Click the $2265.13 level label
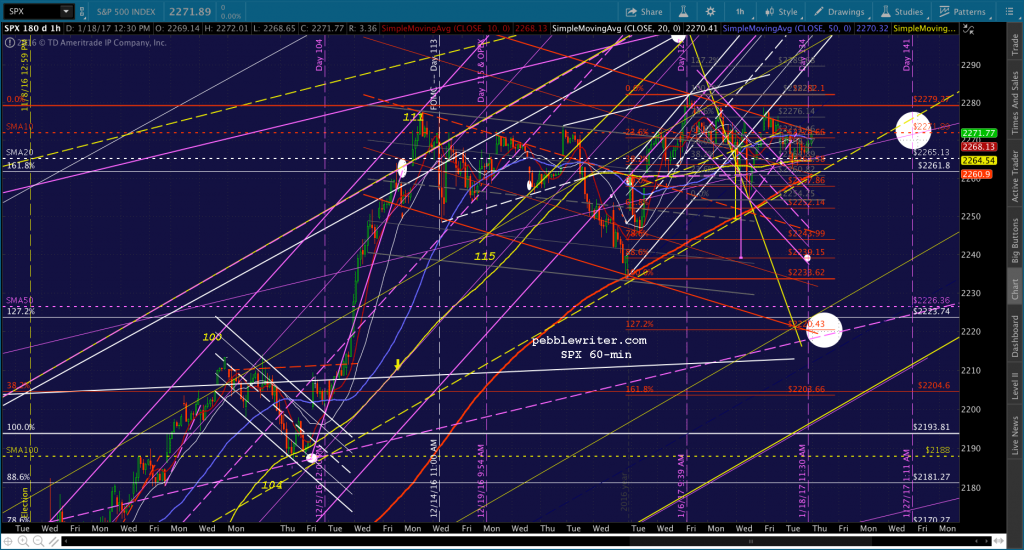Image resolution: width=1024 pixels, height=550 pixels. tap(932, 152)
